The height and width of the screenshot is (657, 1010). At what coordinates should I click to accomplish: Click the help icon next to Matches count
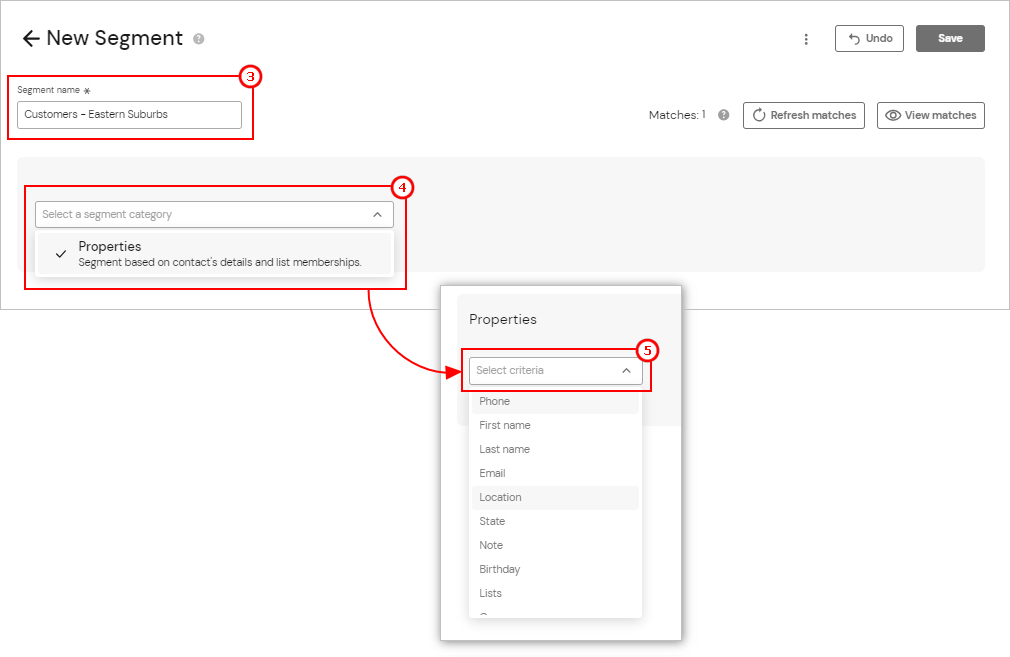[x=722, y=115]
